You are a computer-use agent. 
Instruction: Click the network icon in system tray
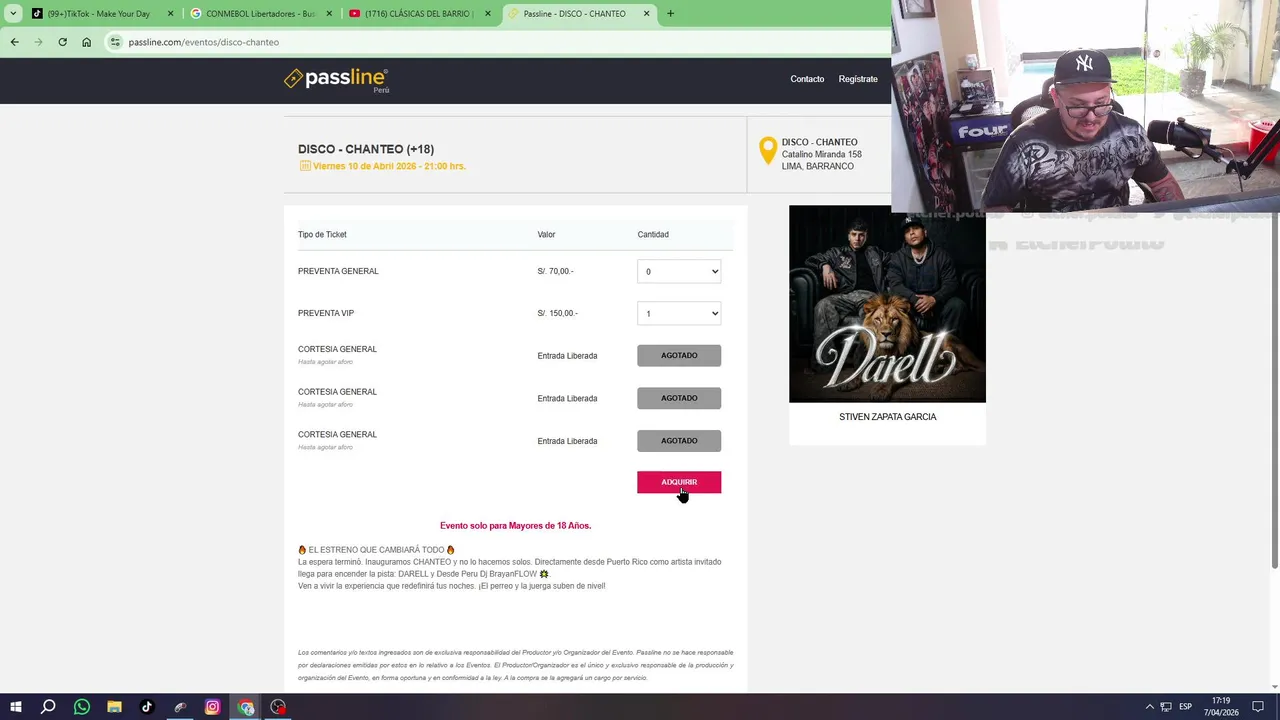click(1166, 707)
